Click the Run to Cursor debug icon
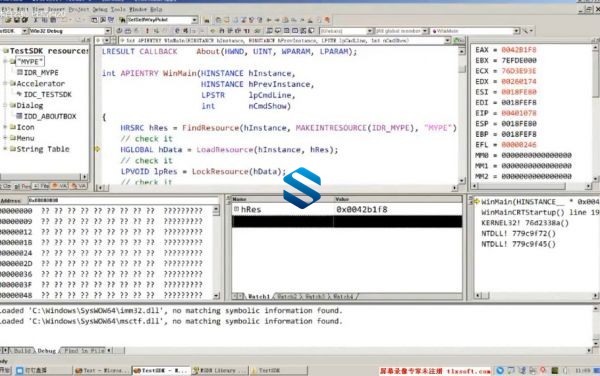Screen dimensions: 600x376 click(247, 31)
